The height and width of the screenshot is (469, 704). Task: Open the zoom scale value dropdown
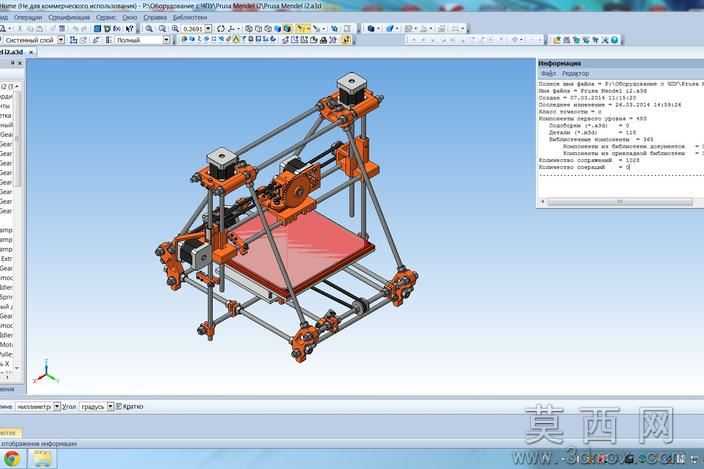point(208,29)
